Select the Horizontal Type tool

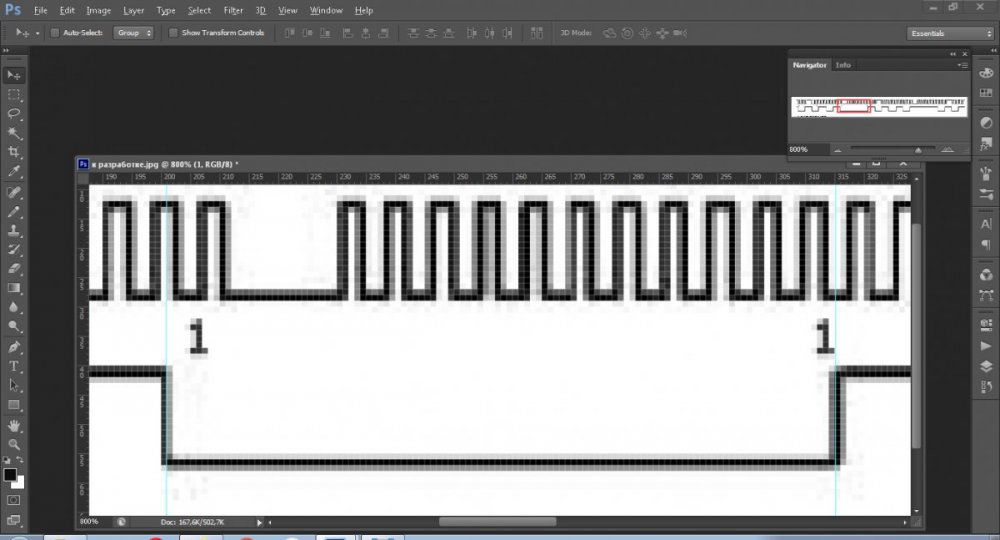tap(13, 367)
